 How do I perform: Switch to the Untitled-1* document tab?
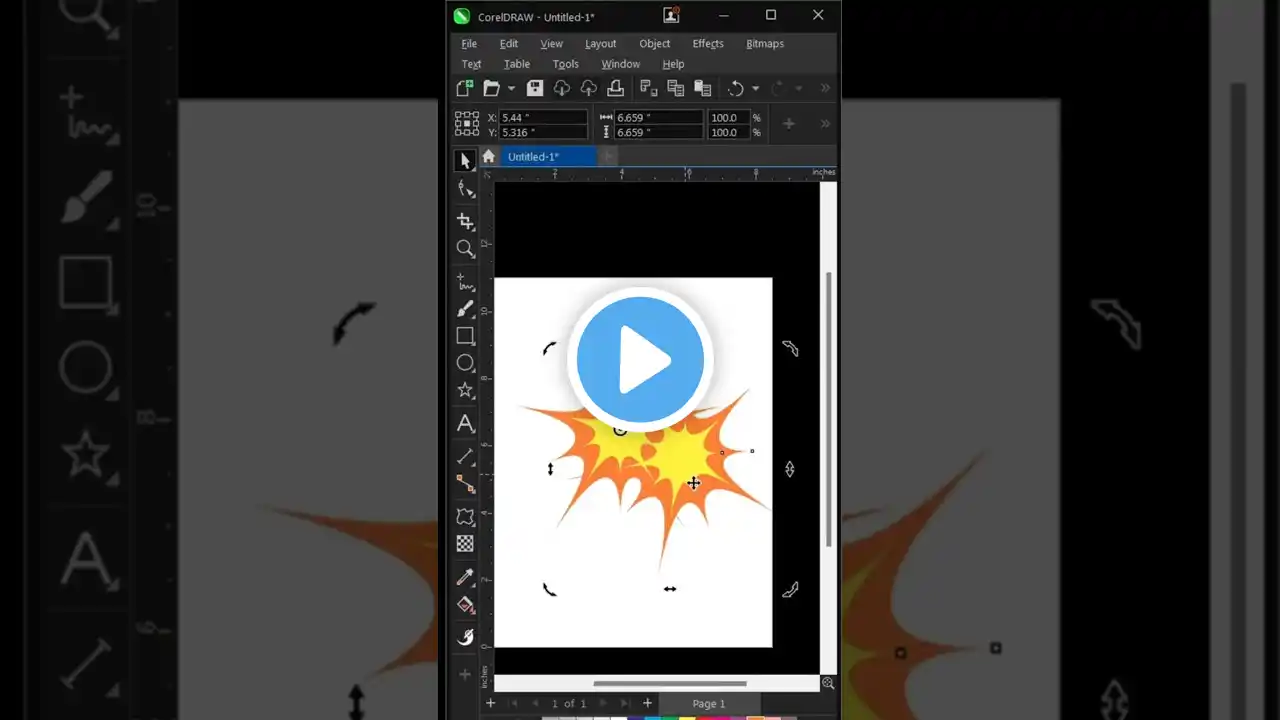point(548,156)
